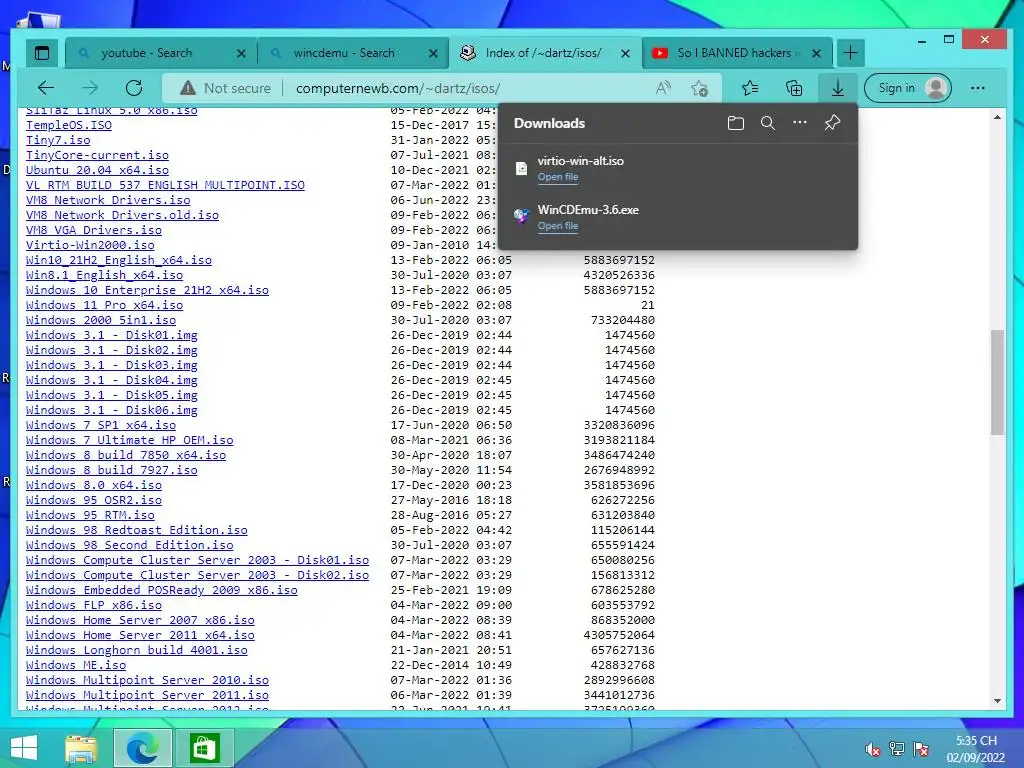The width and height of the screenshot is (1024, 768).
Task: Open Collections icon in toolbar
Action: 794,88
